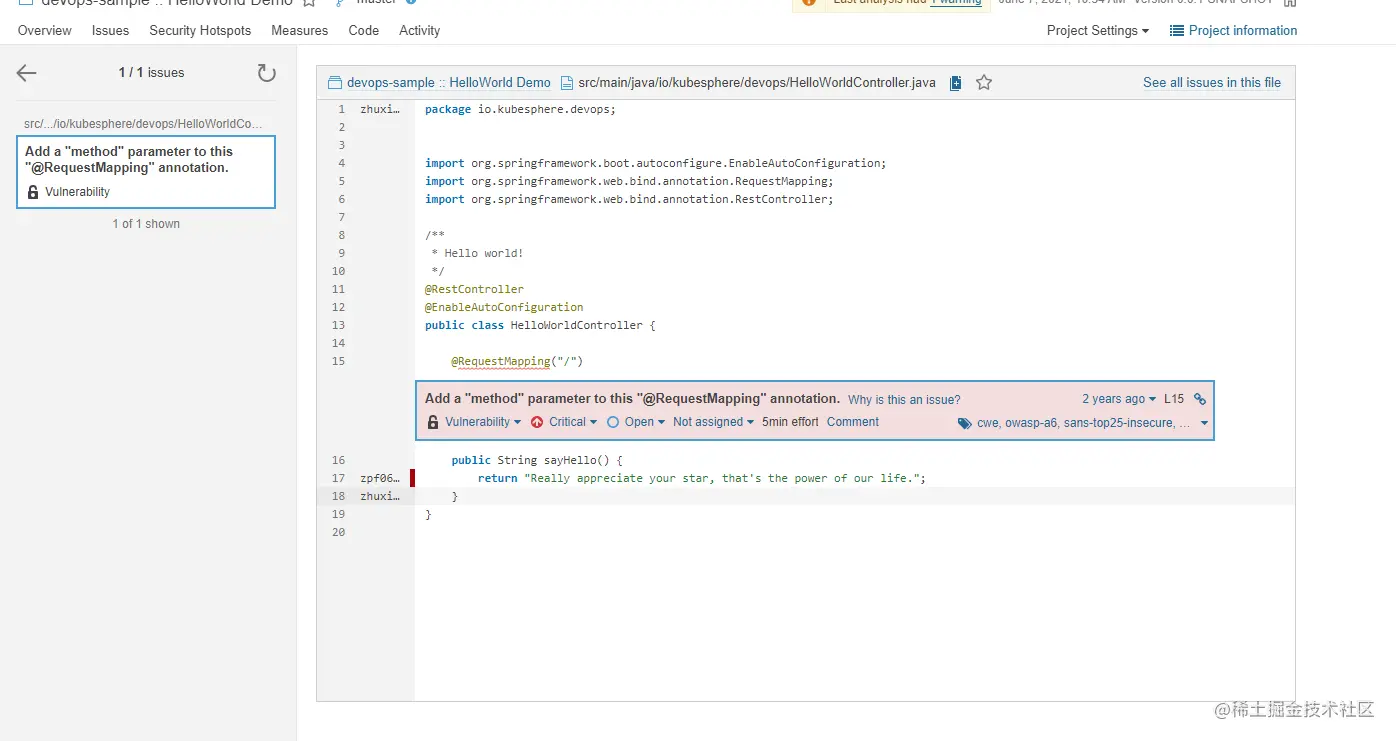Viewport: 1396px width, 741px height.
Task: Click the warning icon in analysis banner
Action: pyautogui.click(x=809, y=2)
